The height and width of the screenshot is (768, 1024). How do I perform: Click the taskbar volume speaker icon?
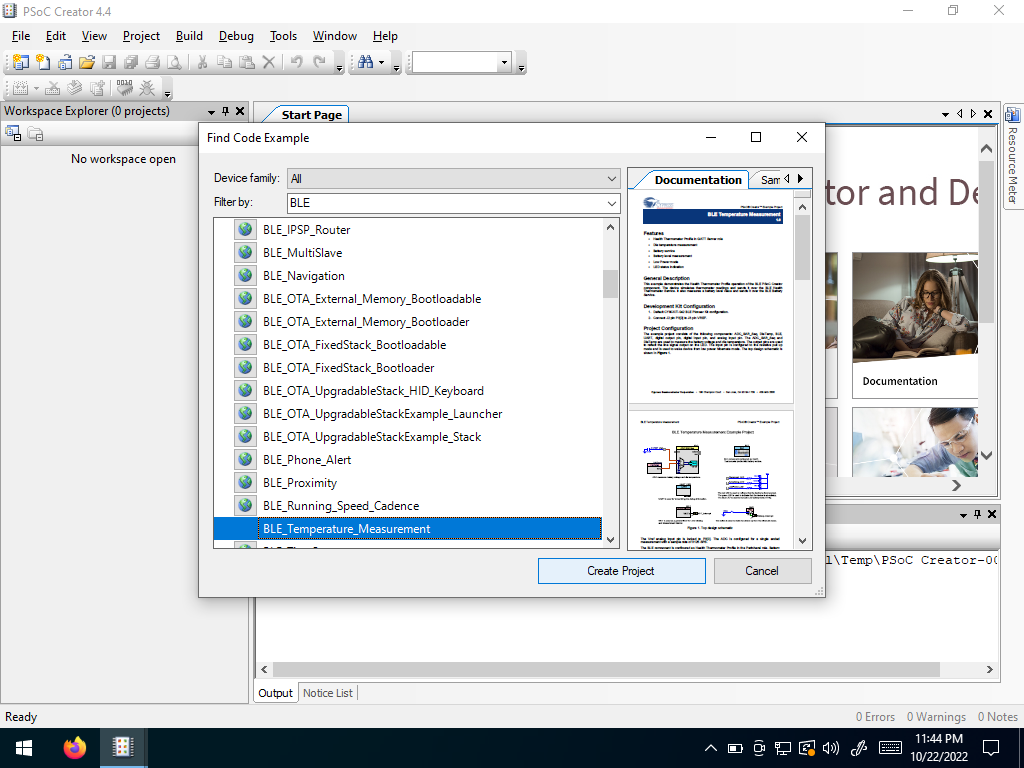click(831, 748)
